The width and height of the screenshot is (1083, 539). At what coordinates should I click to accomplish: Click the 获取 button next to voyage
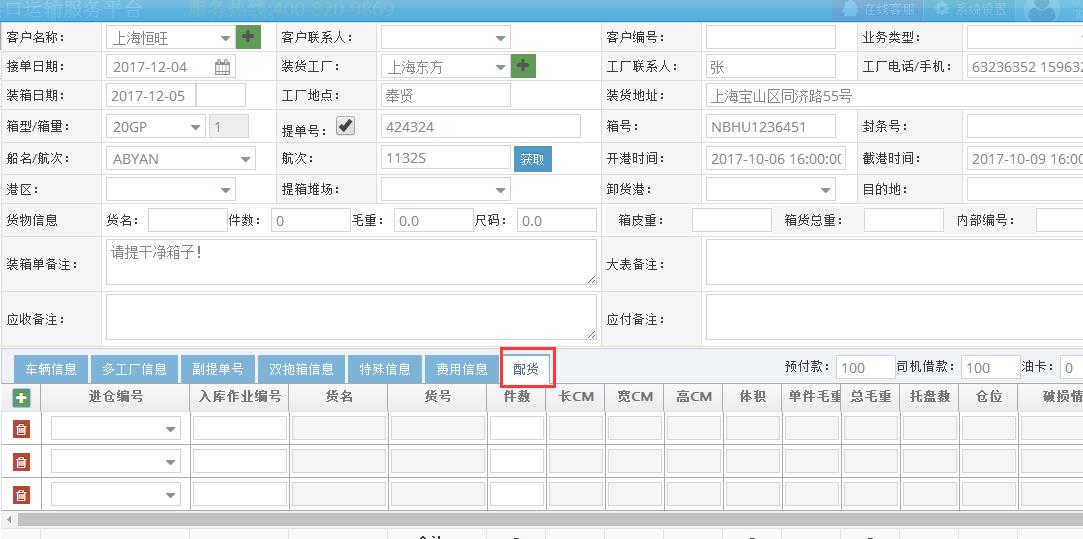[533, 159]
